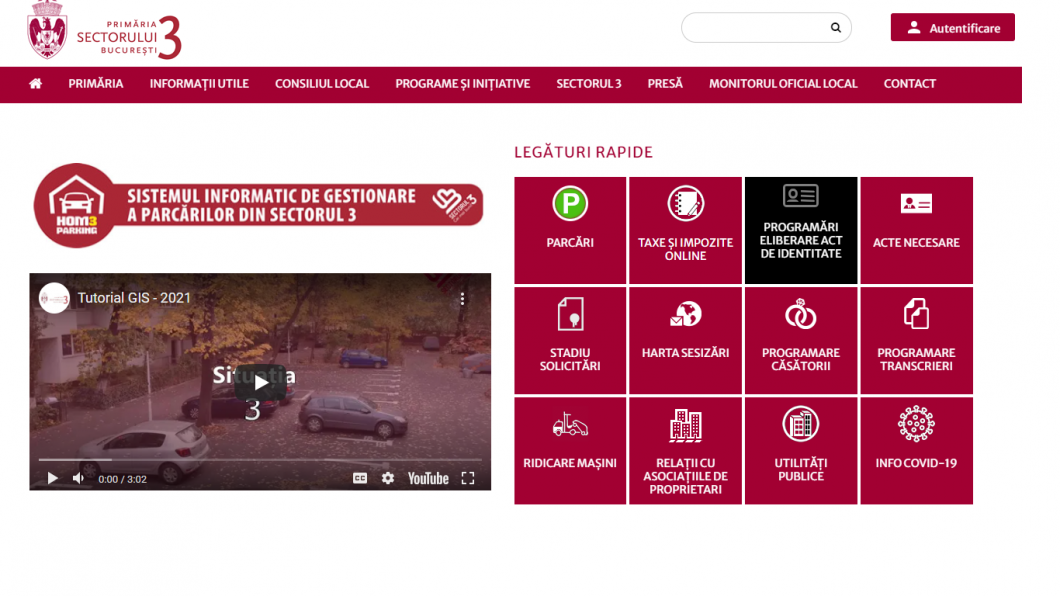
Task: Open Stadiu Solicitări via its document icon
Action: click(569, 313)
